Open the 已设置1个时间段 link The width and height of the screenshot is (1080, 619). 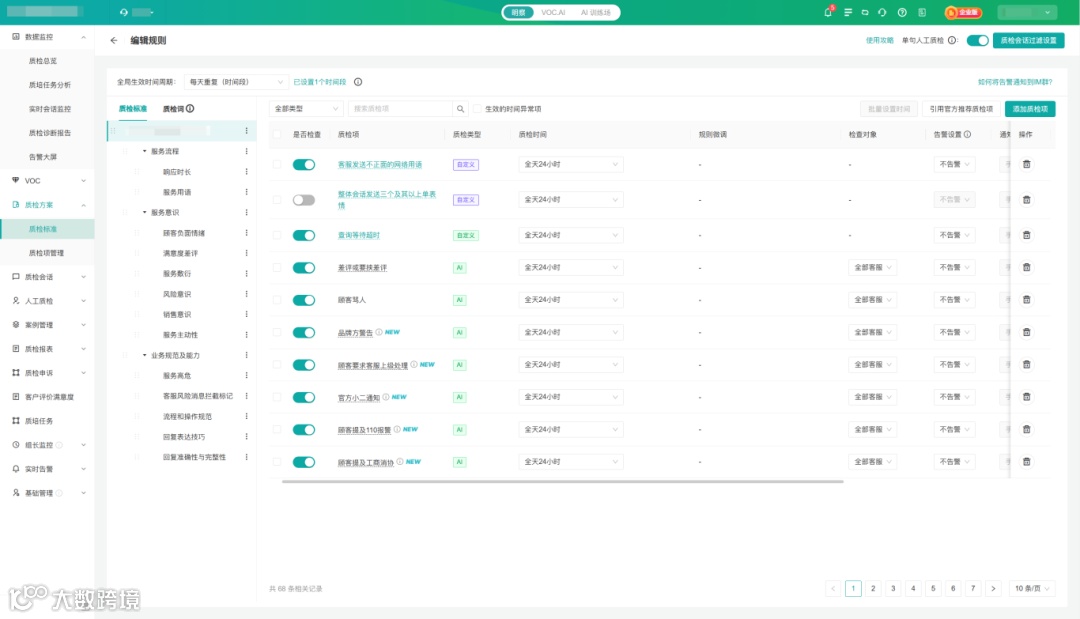320,82
